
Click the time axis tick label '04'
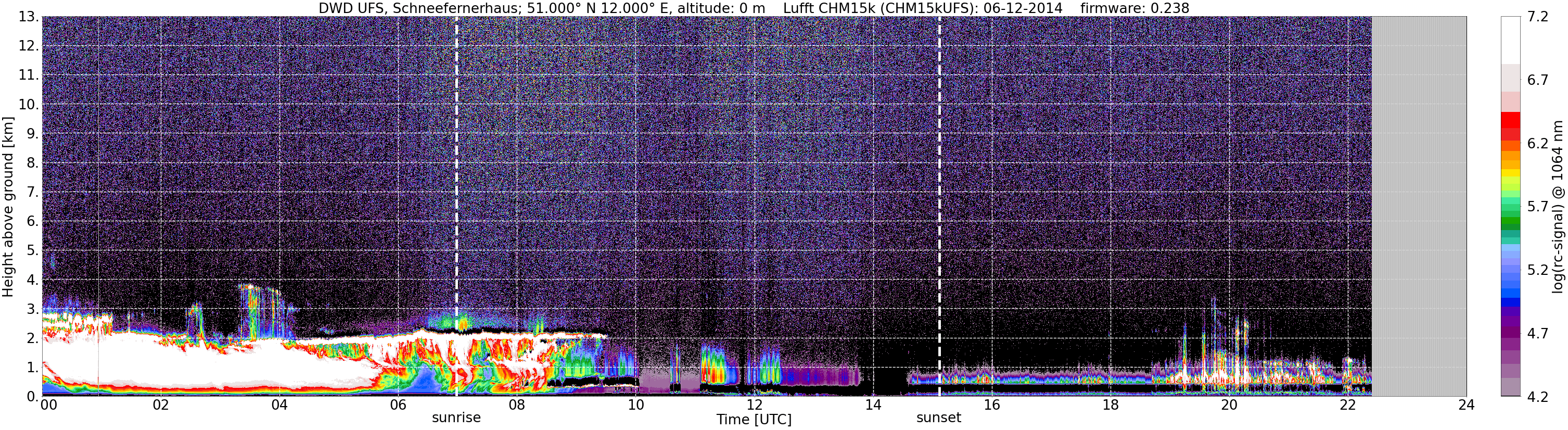point(279,406)
